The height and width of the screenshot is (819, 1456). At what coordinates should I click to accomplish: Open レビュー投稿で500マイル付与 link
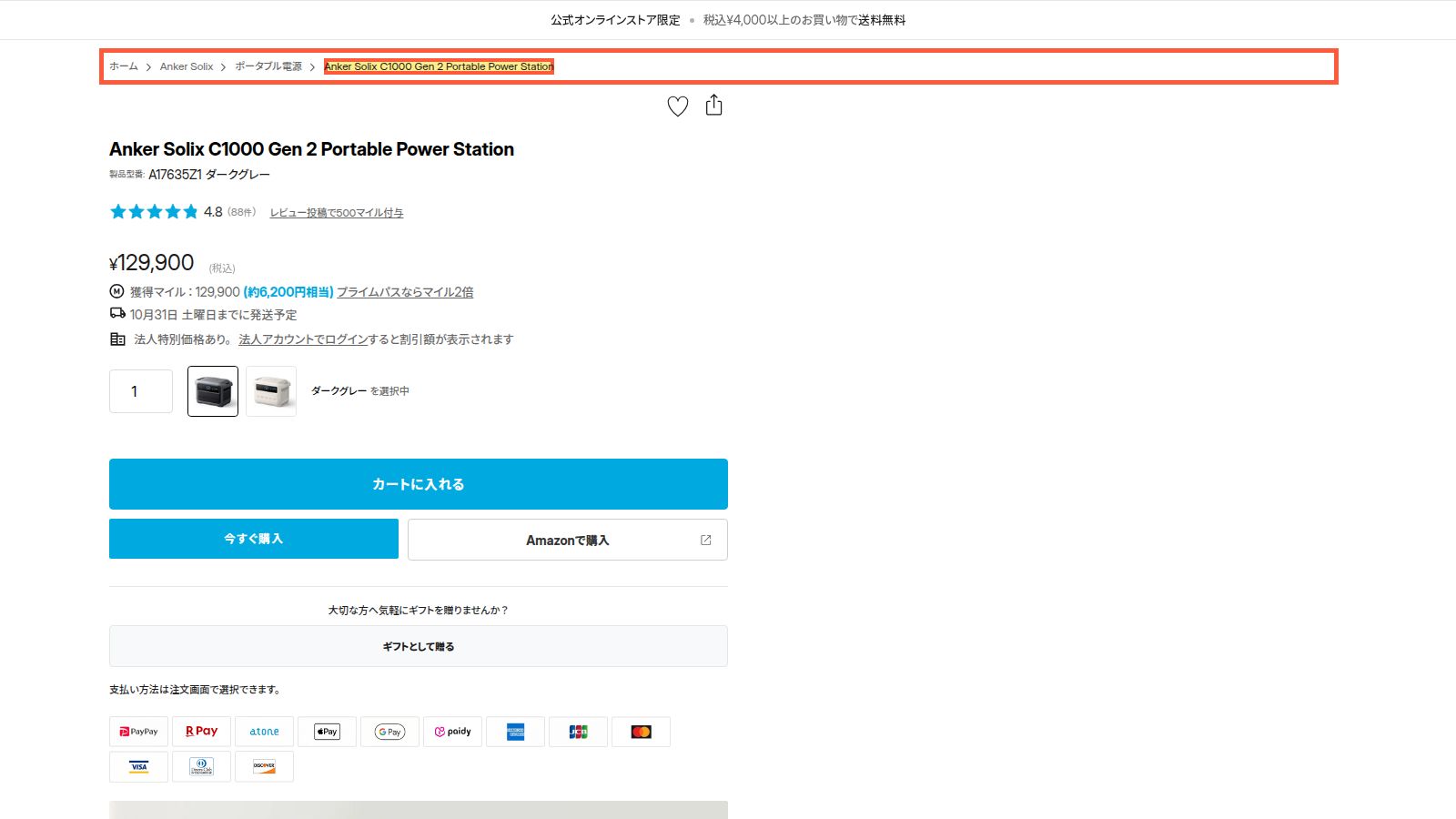click(x=337, y=213)
